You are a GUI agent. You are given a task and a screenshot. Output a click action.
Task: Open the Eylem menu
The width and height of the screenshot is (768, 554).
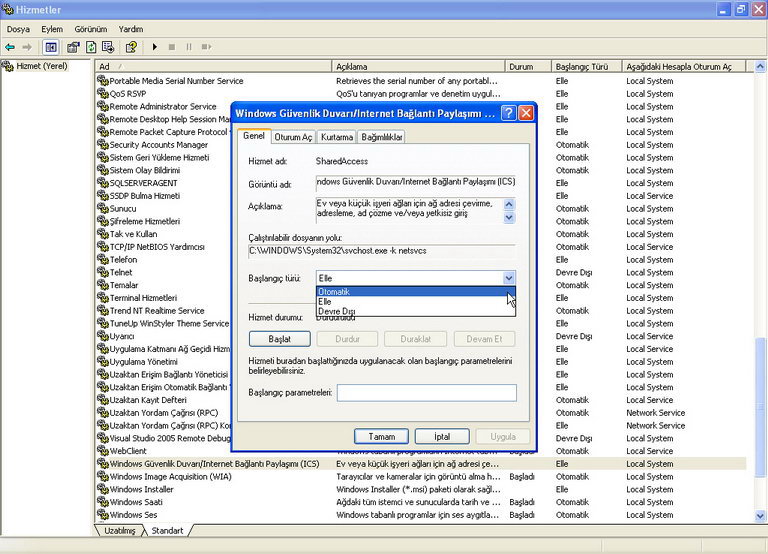(x=52, y=29)
